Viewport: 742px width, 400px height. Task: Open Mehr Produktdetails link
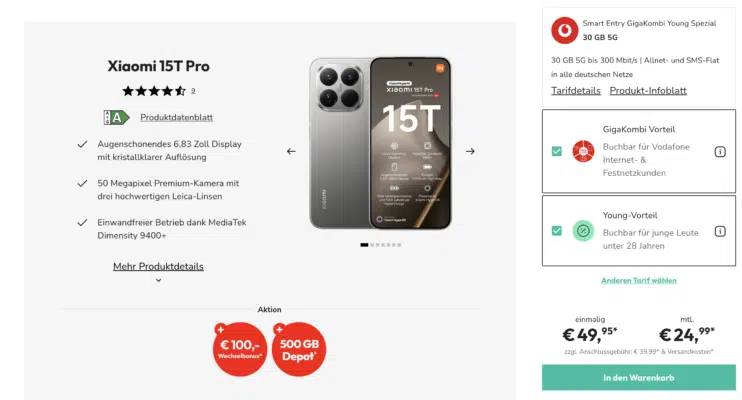tap(158, 267)
